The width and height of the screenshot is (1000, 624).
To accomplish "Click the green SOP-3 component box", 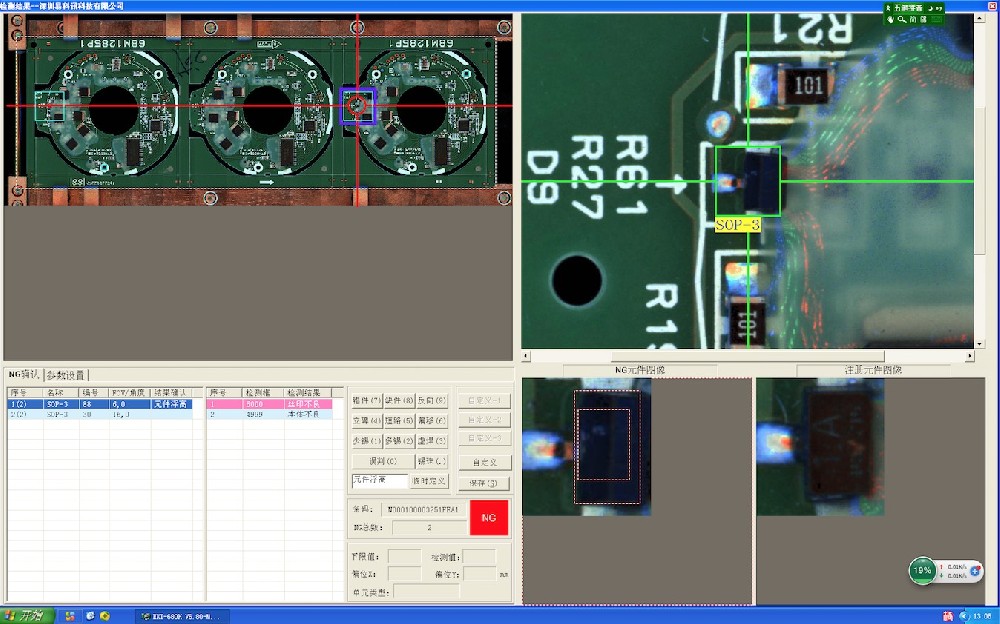I will [747, 181].
